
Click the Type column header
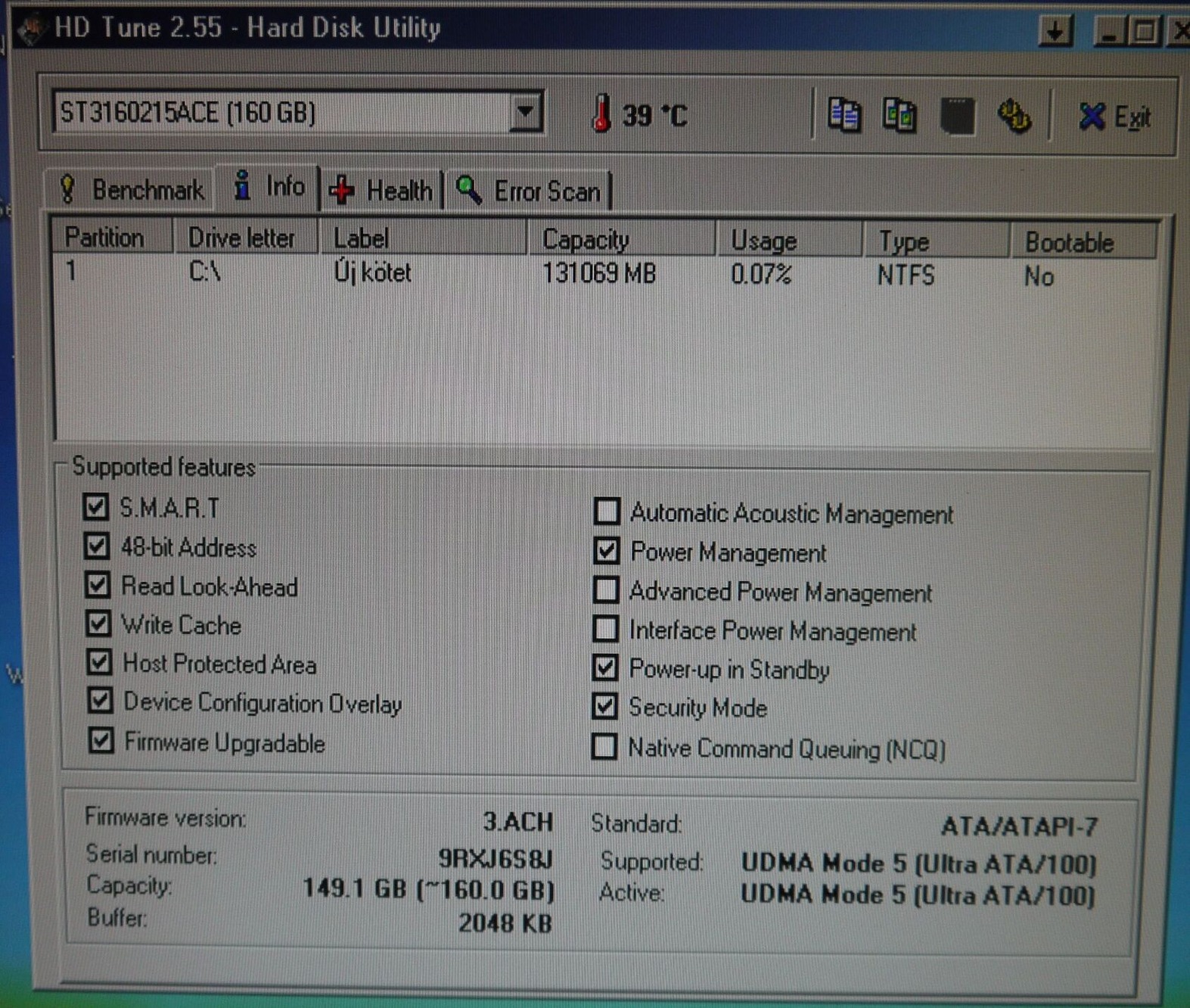click(x=936, y=242)
